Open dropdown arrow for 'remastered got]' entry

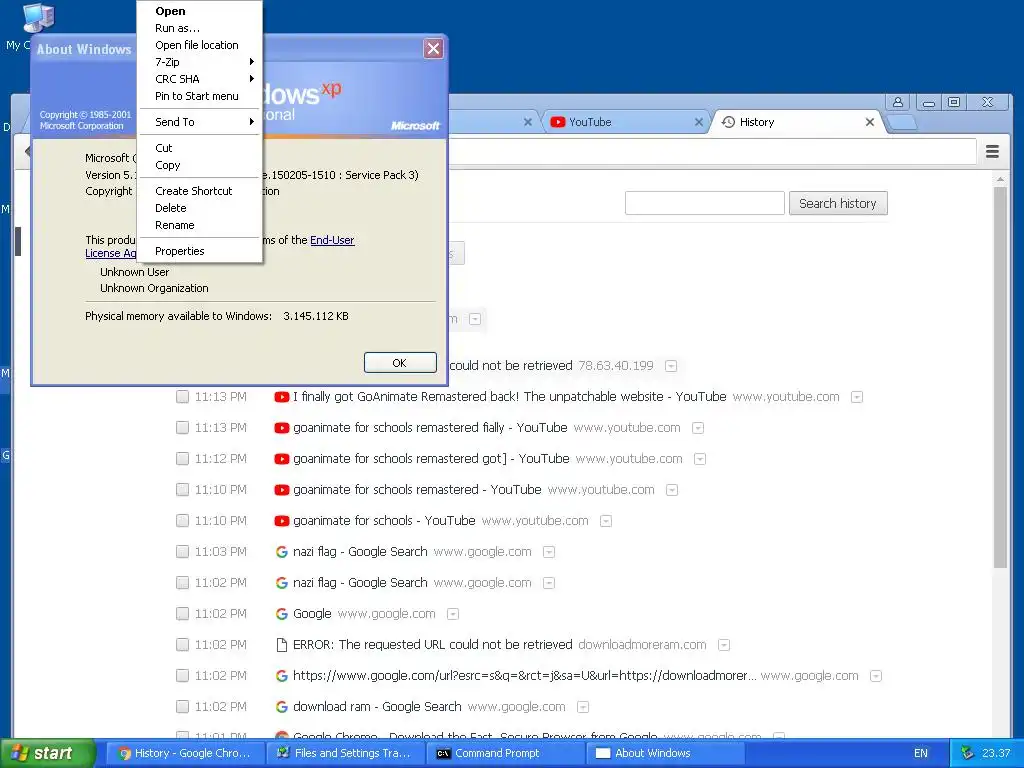point(700,459)
